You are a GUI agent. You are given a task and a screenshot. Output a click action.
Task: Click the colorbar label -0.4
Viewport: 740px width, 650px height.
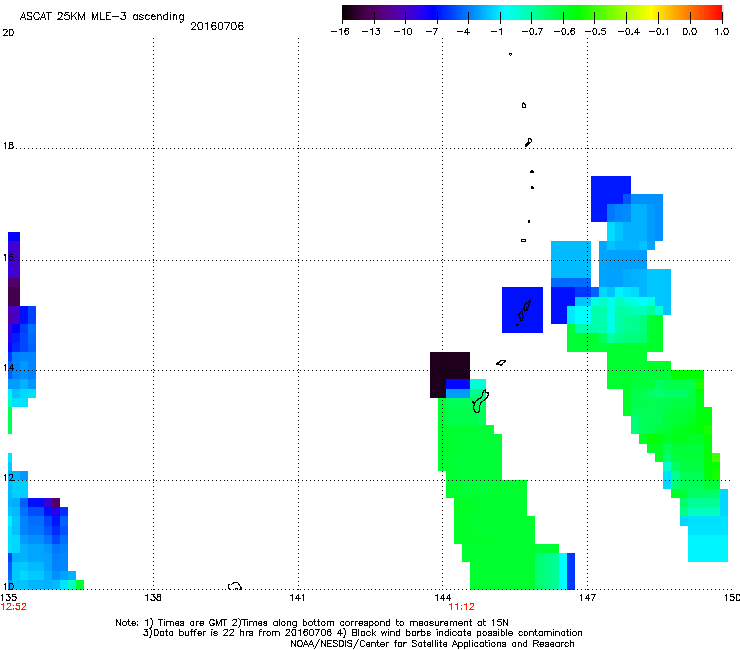[629, 32]
